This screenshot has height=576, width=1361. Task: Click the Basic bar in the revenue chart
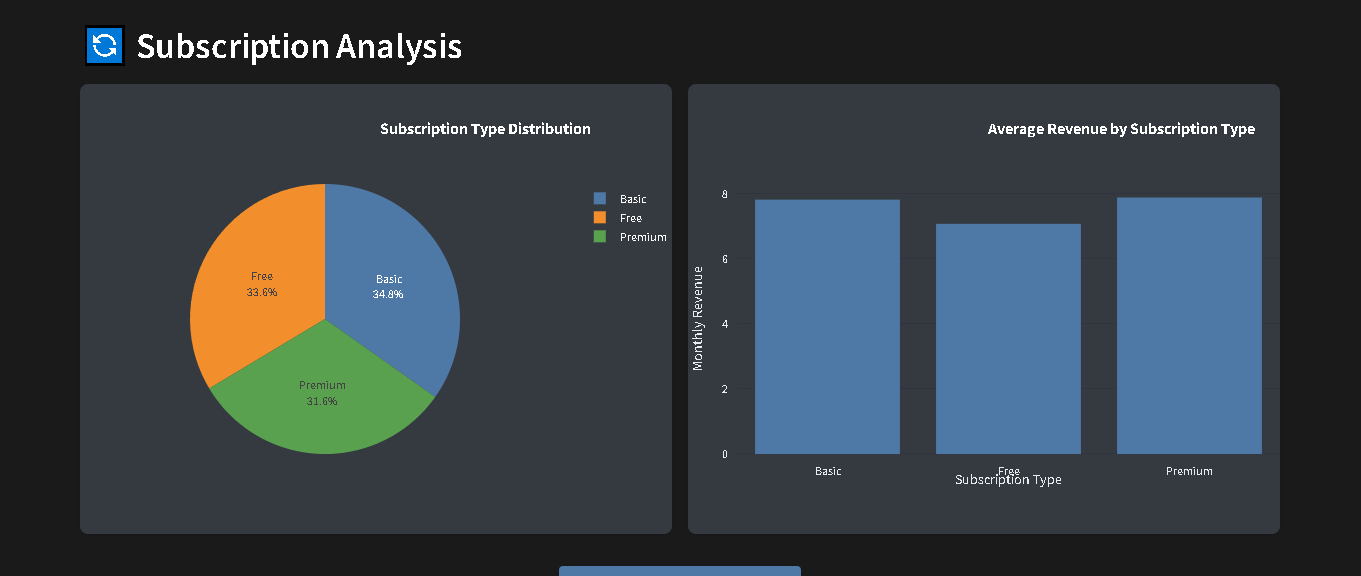827,325
